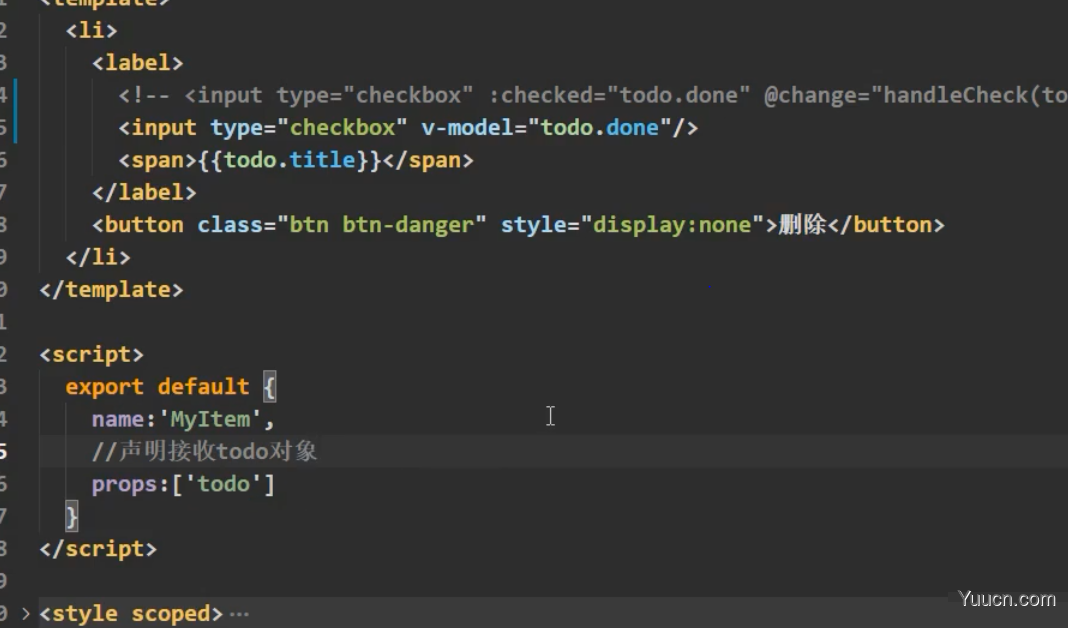The height and width of the screenshot is (628, 1068).
Task: Click the 声明接收todo对象 comment
Action: pos(204,451)
